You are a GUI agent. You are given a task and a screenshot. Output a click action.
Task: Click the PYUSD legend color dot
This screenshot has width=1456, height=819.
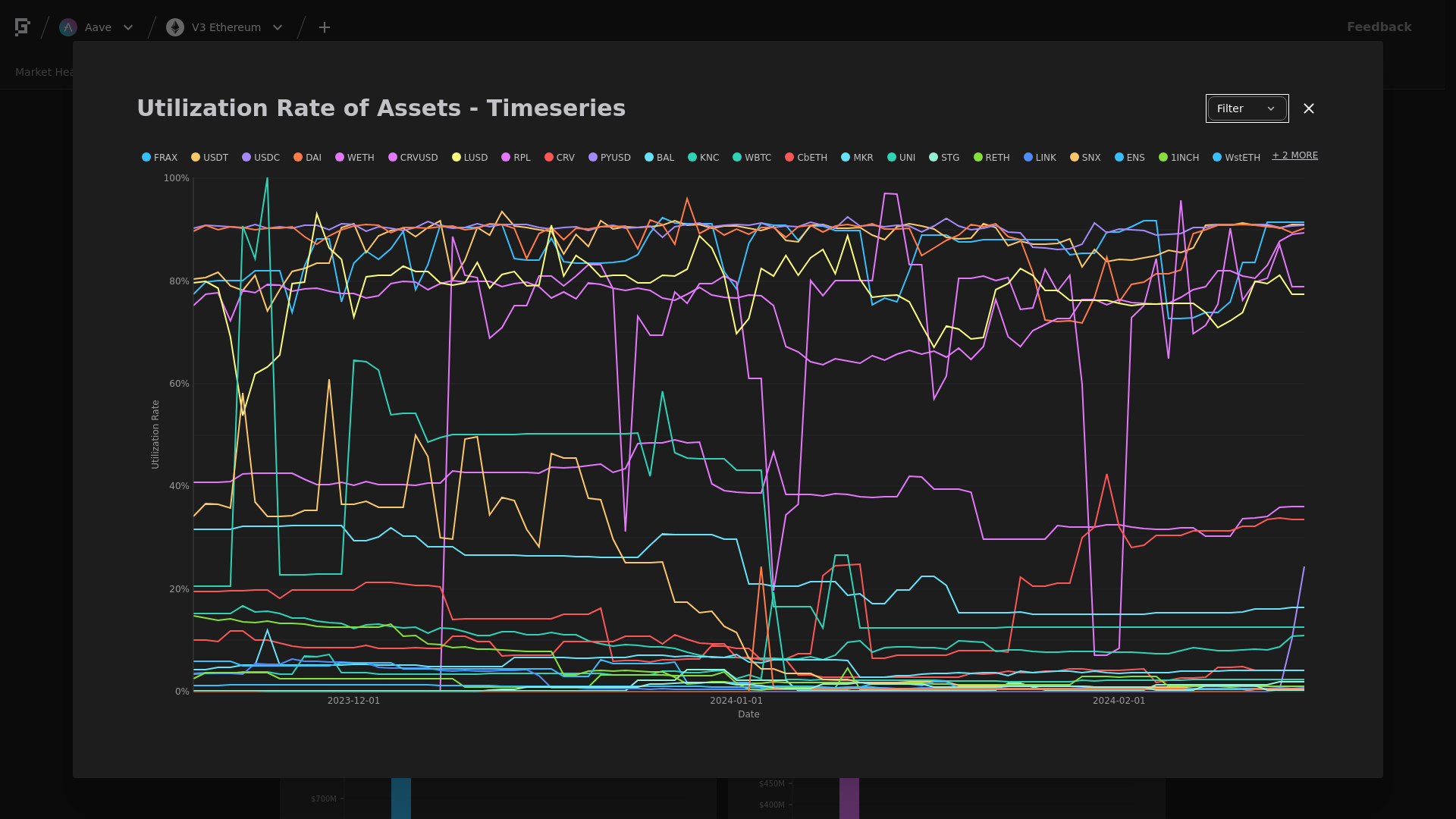pyautogui.click(x=593, y=158)
